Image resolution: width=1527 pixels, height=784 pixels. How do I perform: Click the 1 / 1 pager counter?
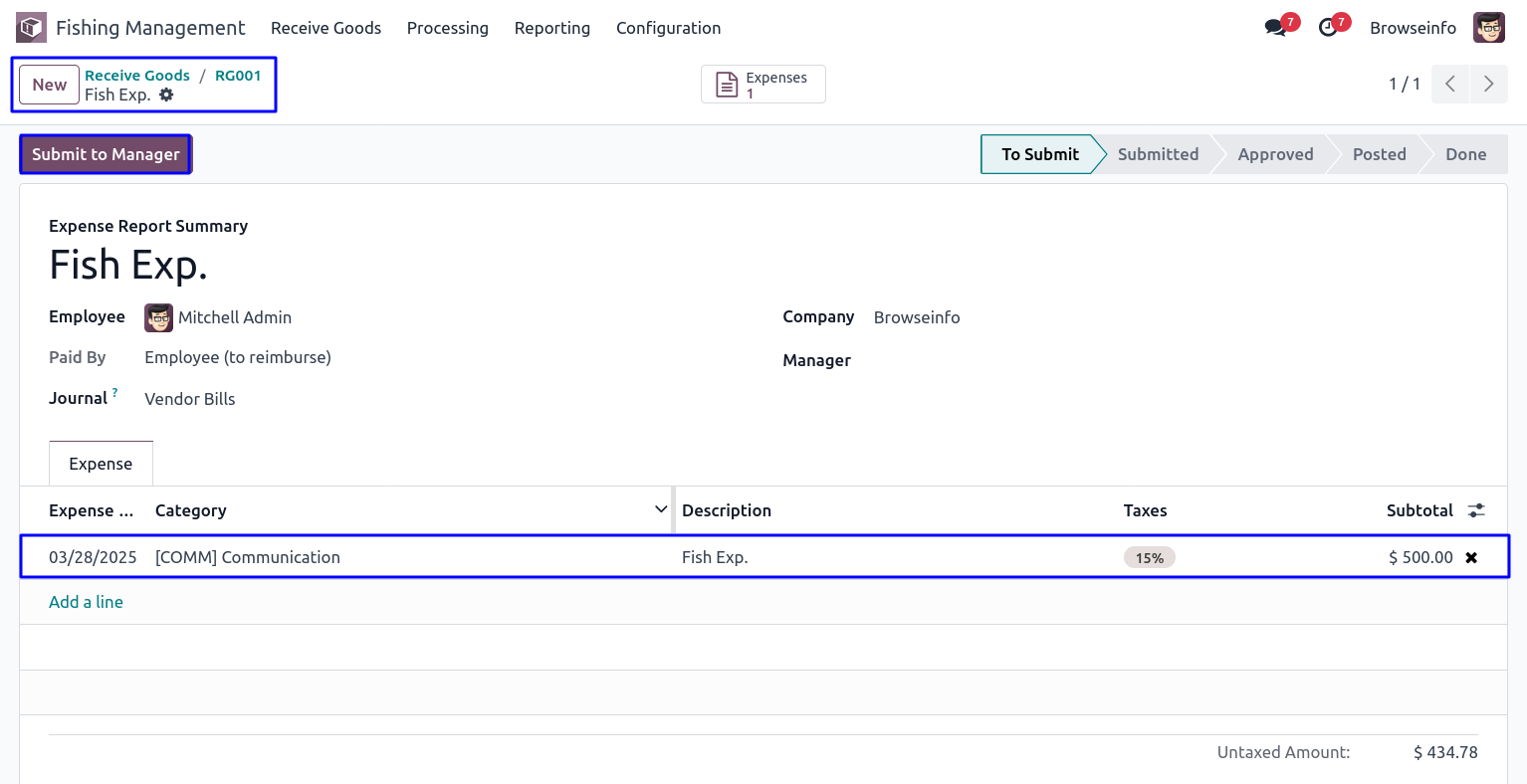coord(1405,85)
